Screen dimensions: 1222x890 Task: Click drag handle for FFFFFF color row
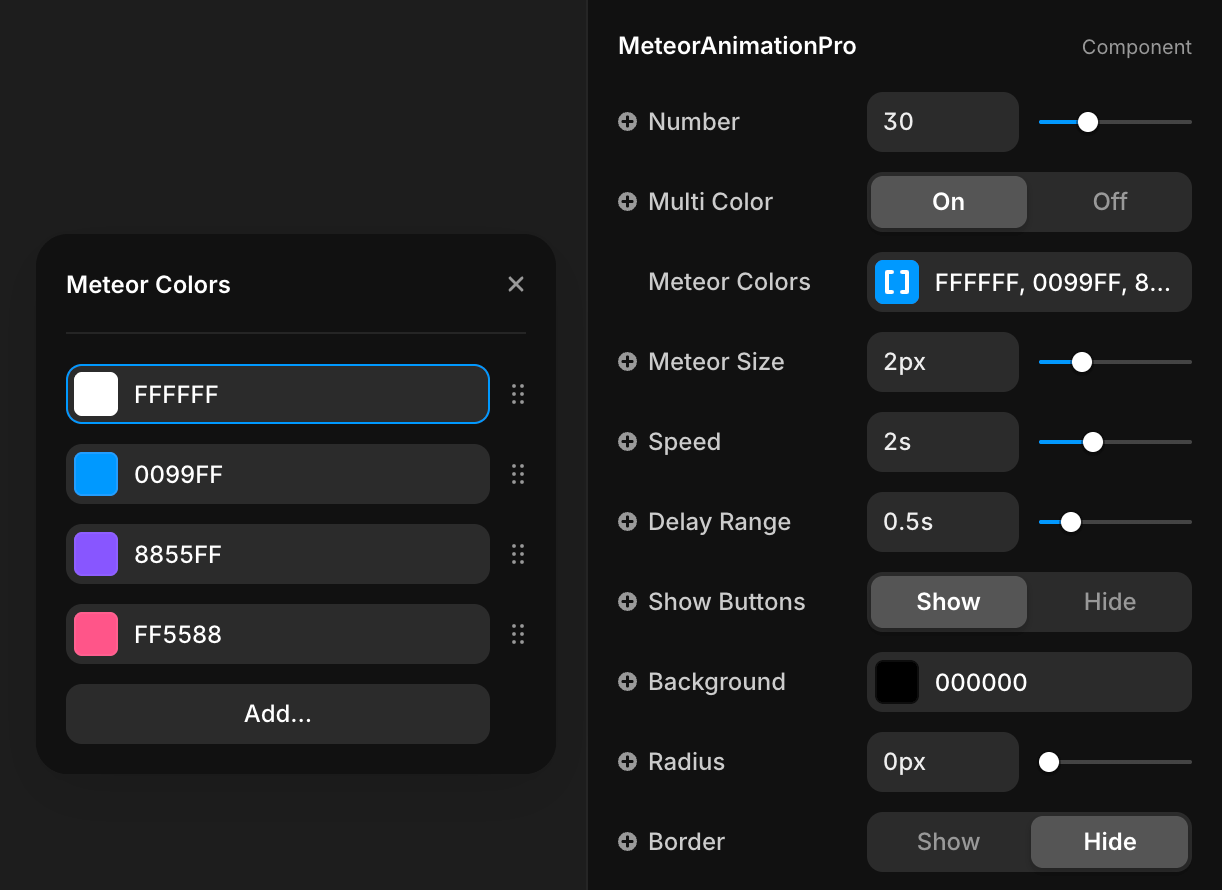pos(517,394)
